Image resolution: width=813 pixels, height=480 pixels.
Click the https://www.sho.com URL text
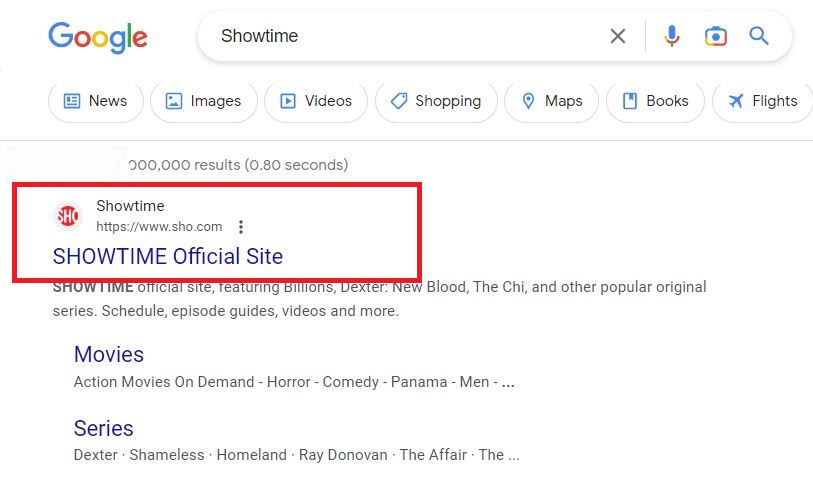(159, 227)
